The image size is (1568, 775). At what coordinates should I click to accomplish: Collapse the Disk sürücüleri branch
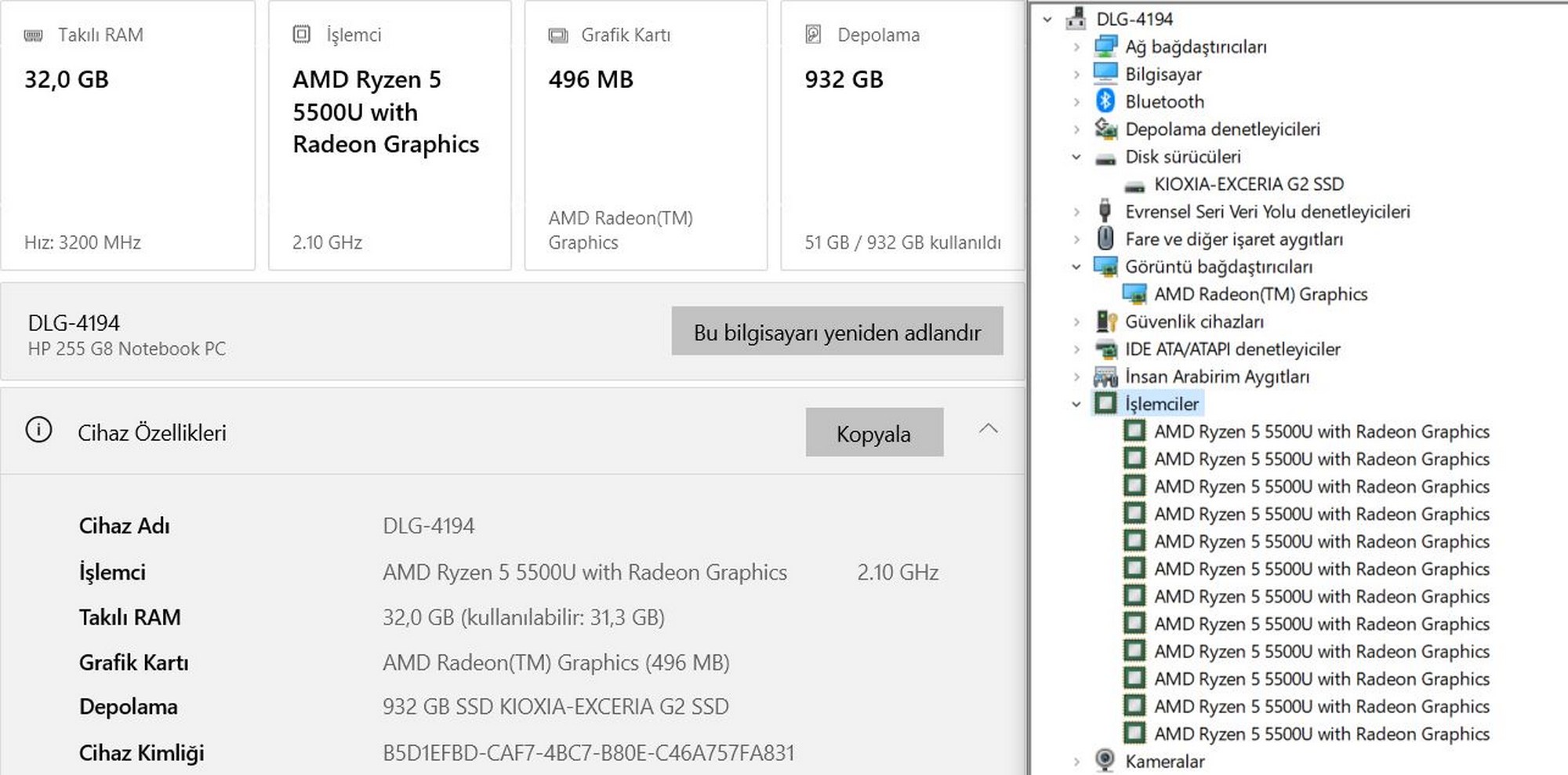pyautogui.click(x=1076, y=157)
